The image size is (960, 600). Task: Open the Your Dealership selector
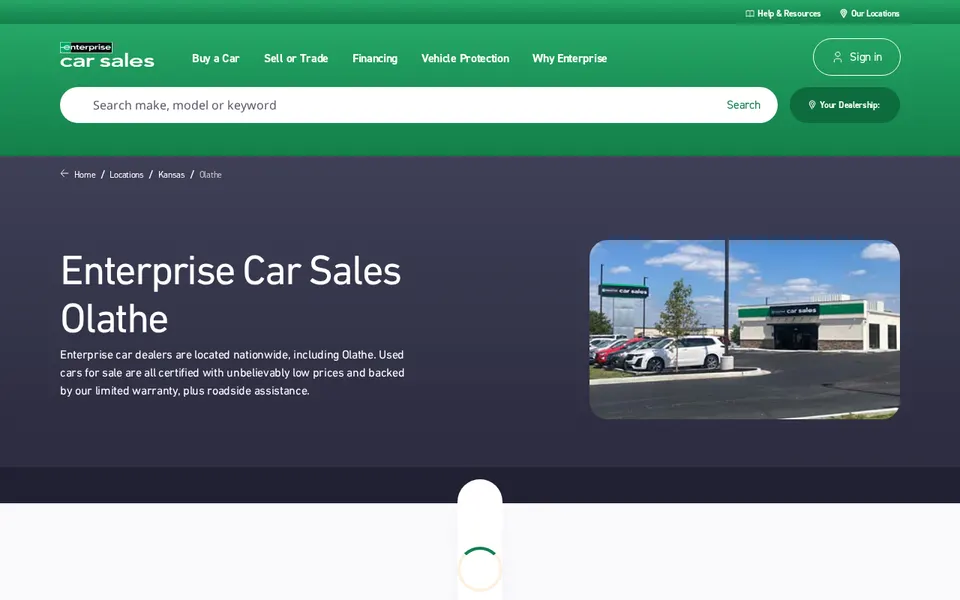[x=845, y=105]
